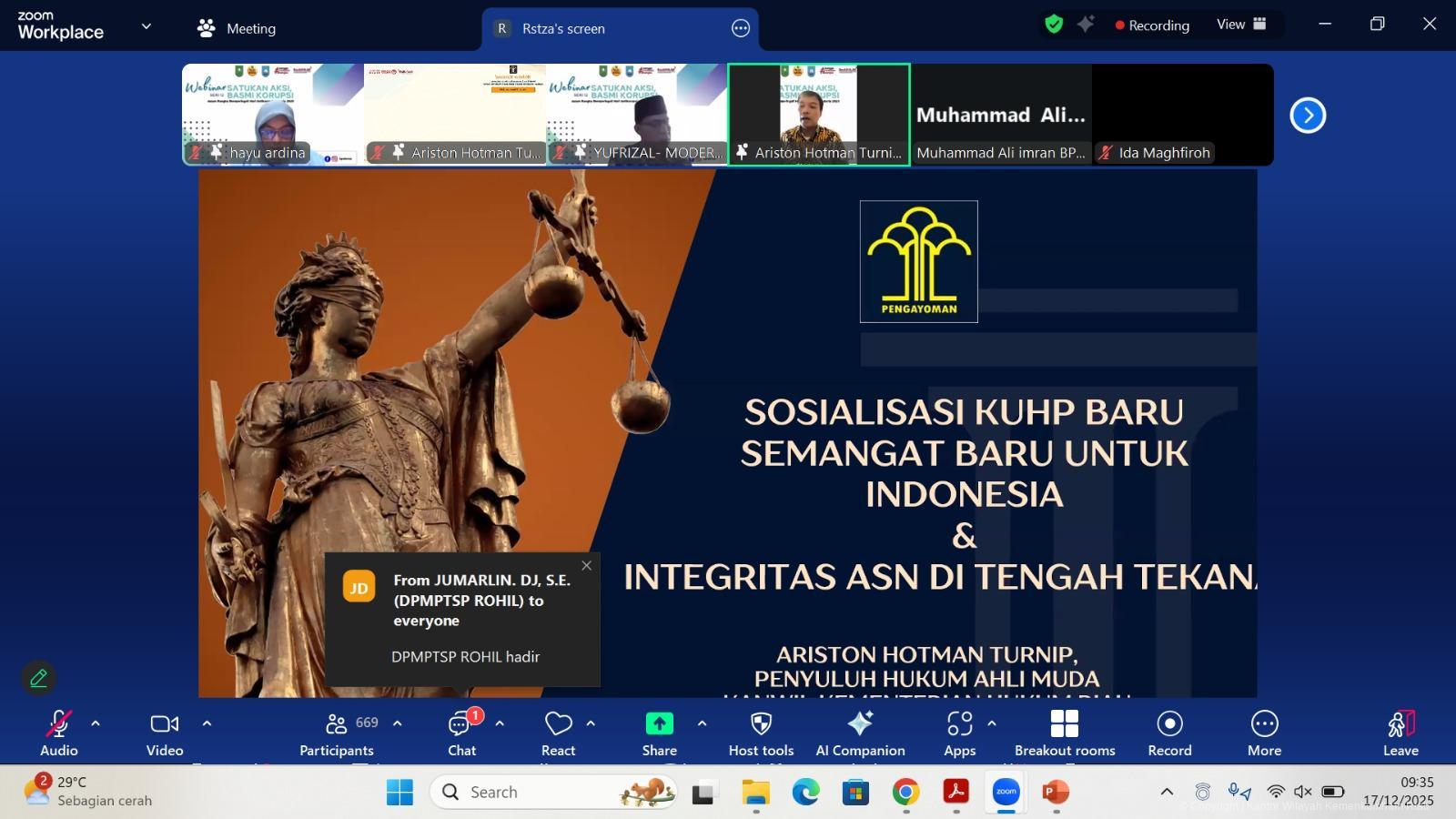This screenshot has height=819, width=1456.
Task: Open Host tools shield icon
Action: tap(761, 733)
